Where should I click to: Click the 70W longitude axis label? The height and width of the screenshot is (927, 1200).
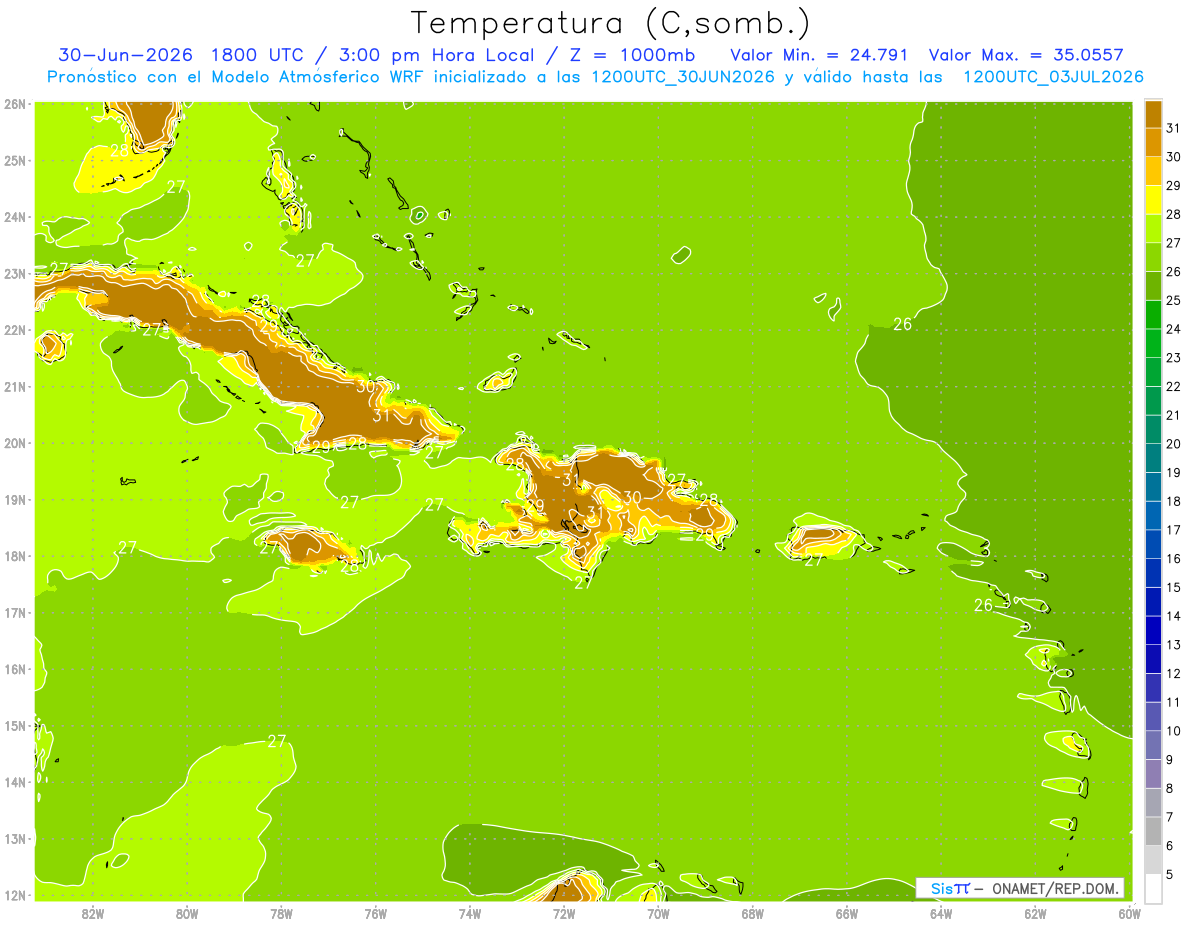click(x=658, y=913)
